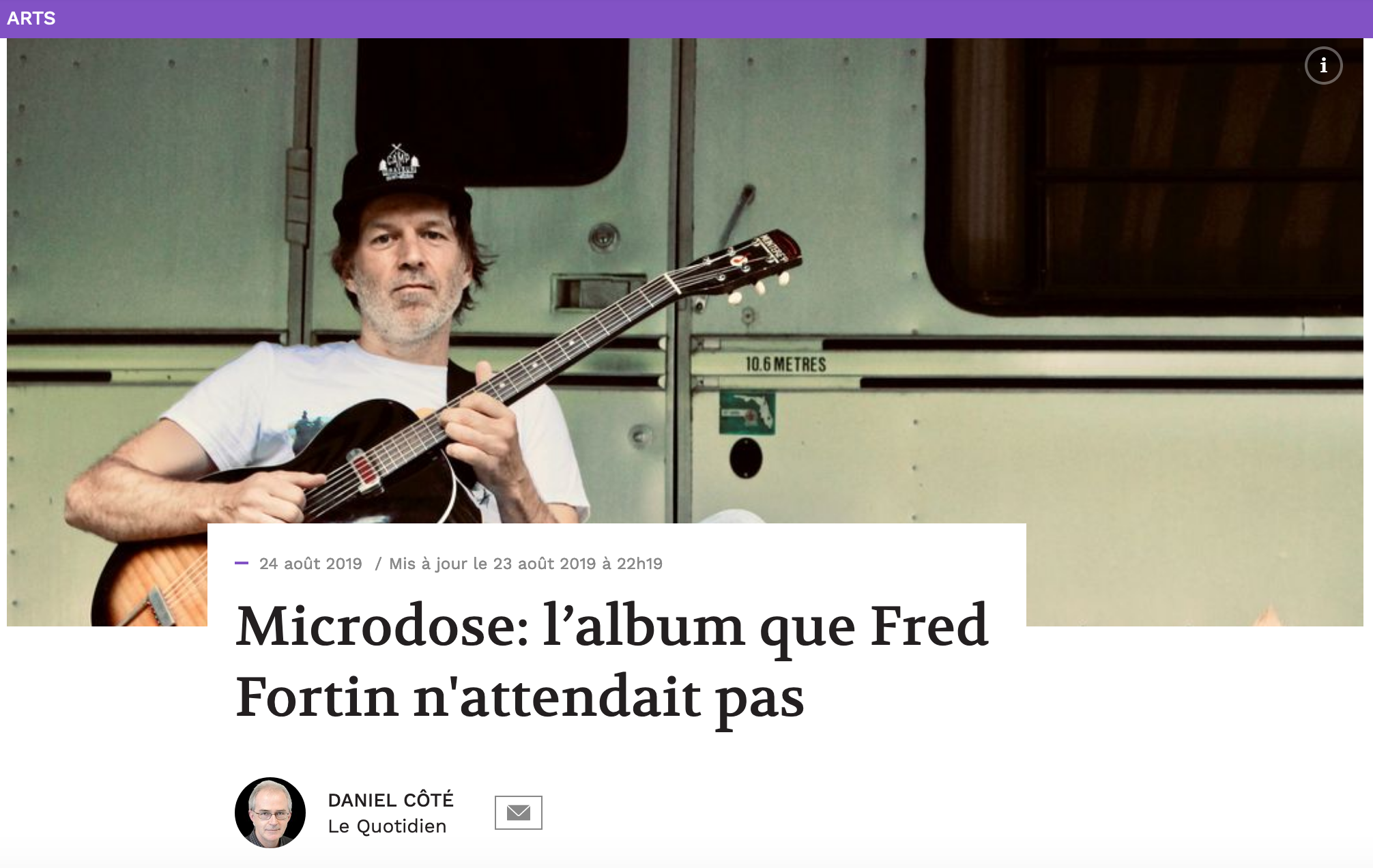Viewport: 1373px width, 868px height.
Task: Click the email envelope icon
Action: point(519,813)
